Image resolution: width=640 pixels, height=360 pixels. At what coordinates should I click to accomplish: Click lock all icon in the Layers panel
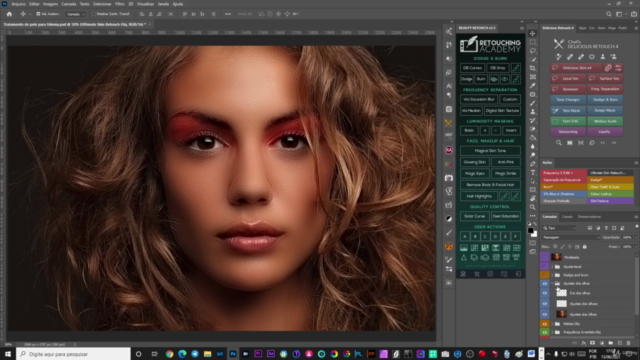tap(584, 247)
